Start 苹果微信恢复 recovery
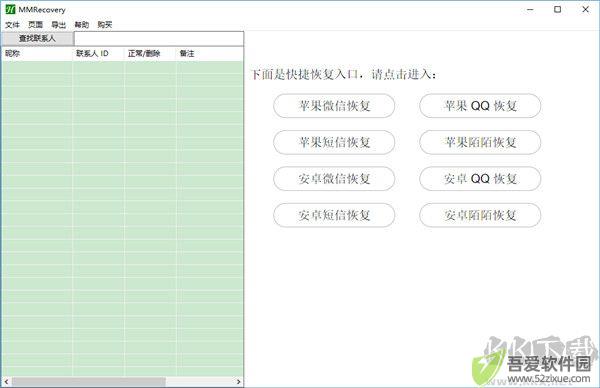 (334, 106)
